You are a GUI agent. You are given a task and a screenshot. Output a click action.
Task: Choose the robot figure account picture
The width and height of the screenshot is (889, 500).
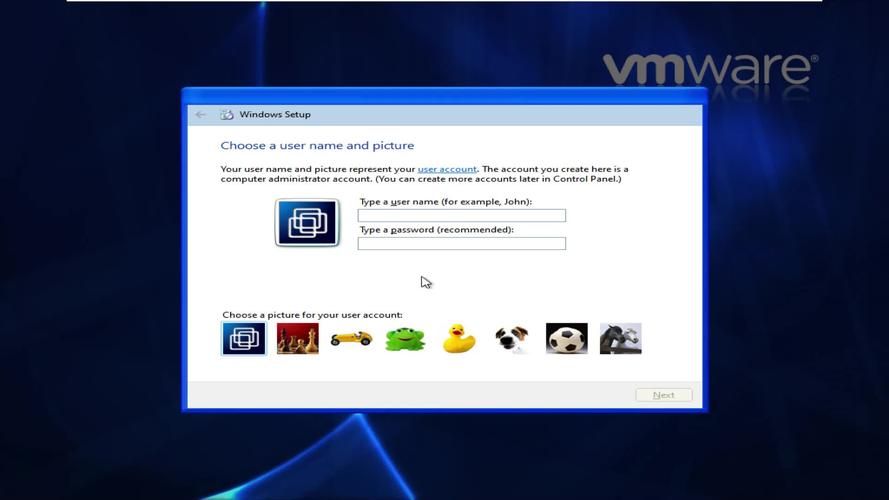[620, 339]
